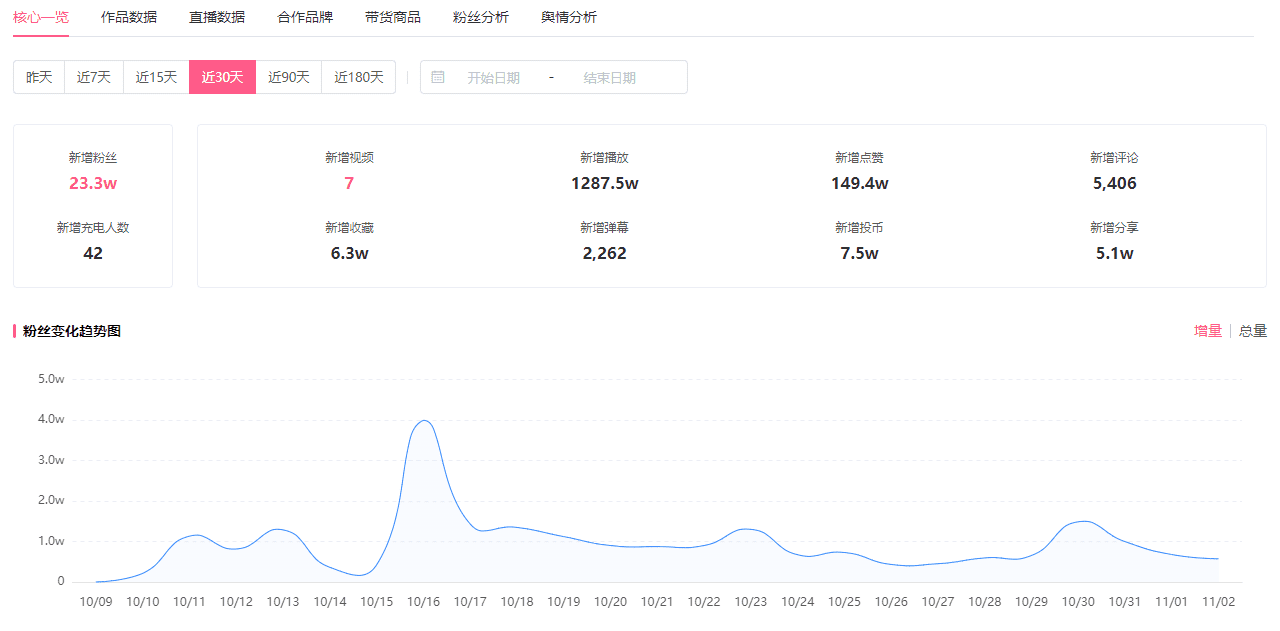Select the 昨天 time range
The image size is (1280, 631).
pos(39,77)
